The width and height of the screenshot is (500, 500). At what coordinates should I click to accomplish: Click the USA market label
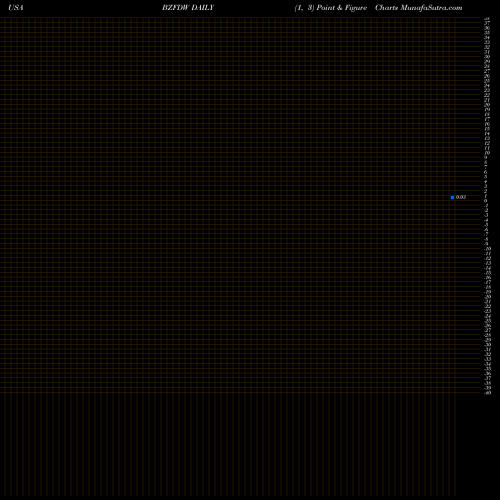[x=16, y=8]
